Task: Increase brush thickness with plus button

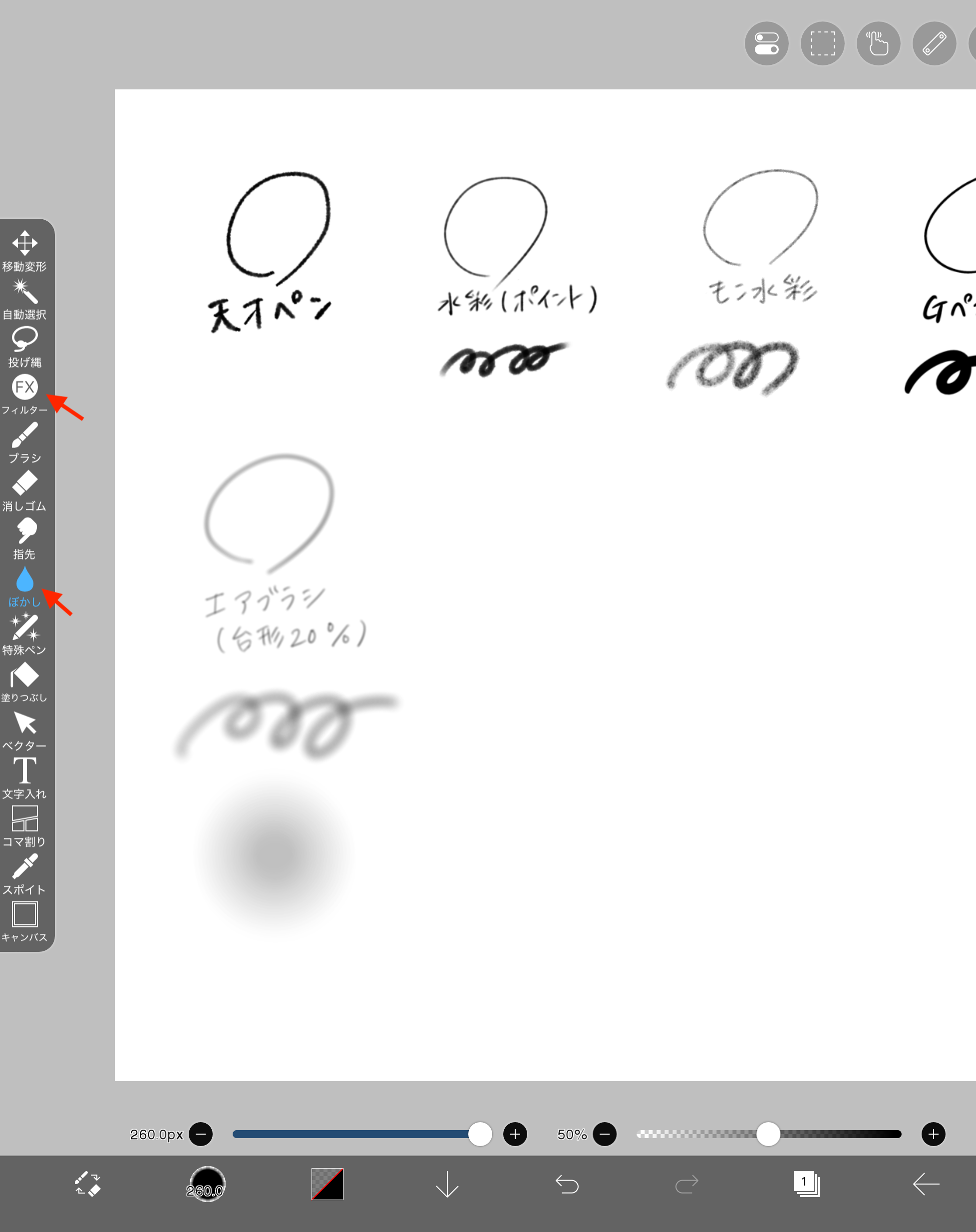Action: (x=515, y=1134)
